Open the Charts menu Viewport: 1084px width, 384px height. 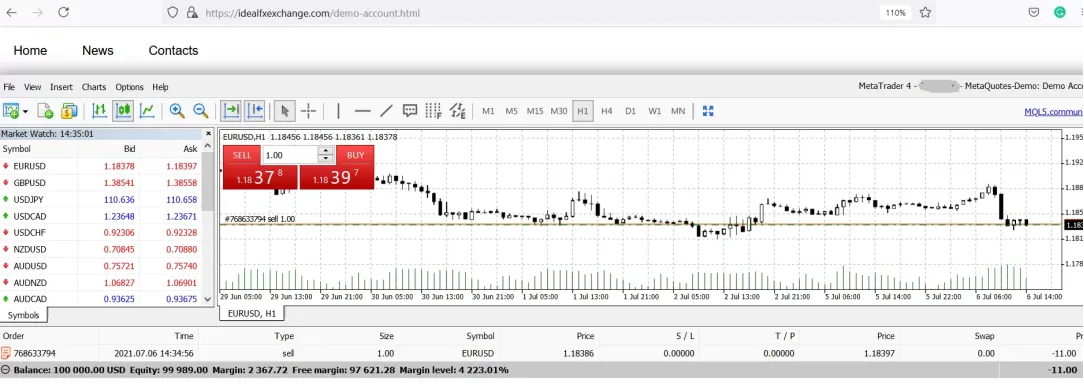pyautogui.click(x=94, y=87)
